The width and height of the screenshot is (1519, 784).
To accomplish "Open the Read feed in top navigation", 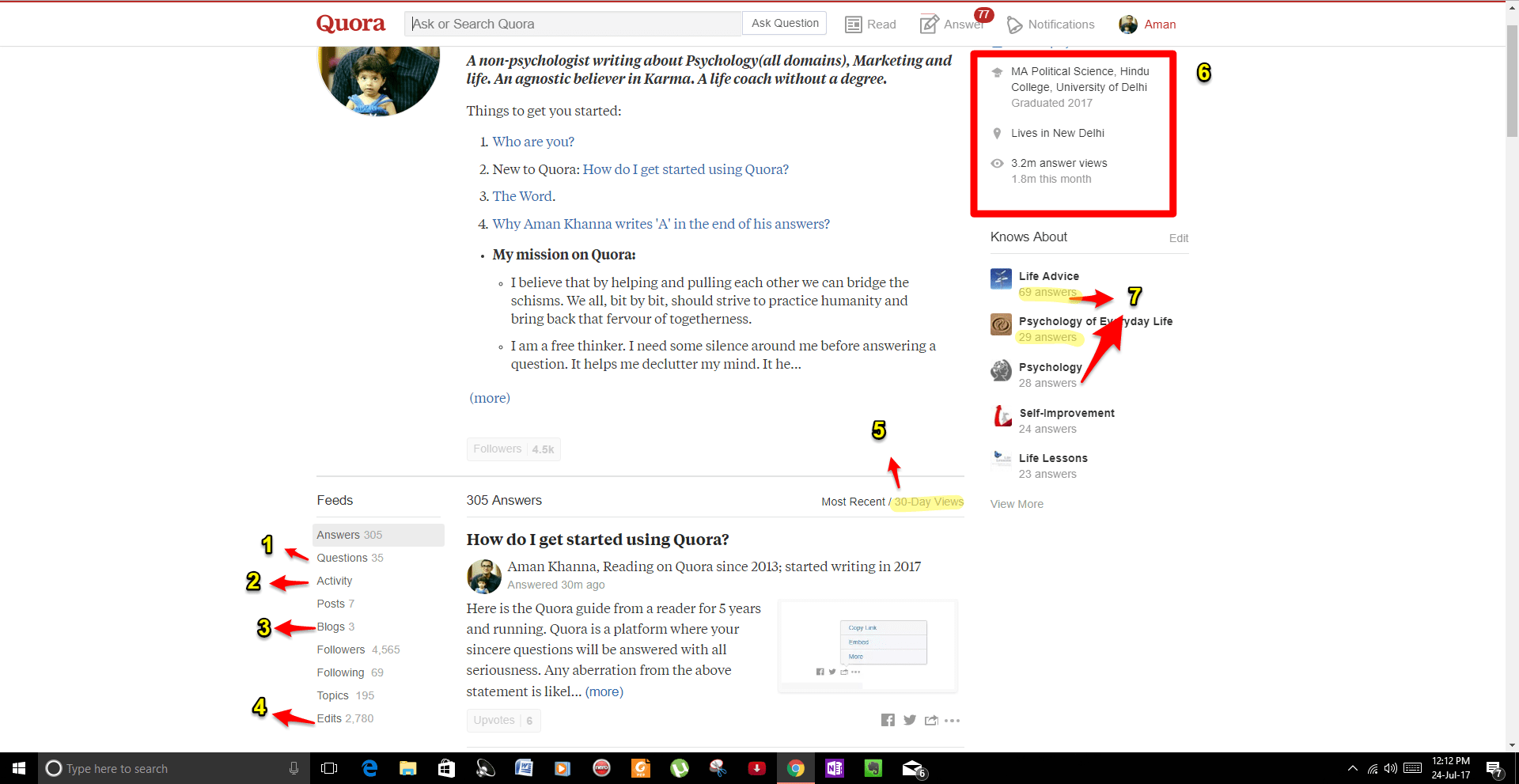I will [x=870, y=25].
